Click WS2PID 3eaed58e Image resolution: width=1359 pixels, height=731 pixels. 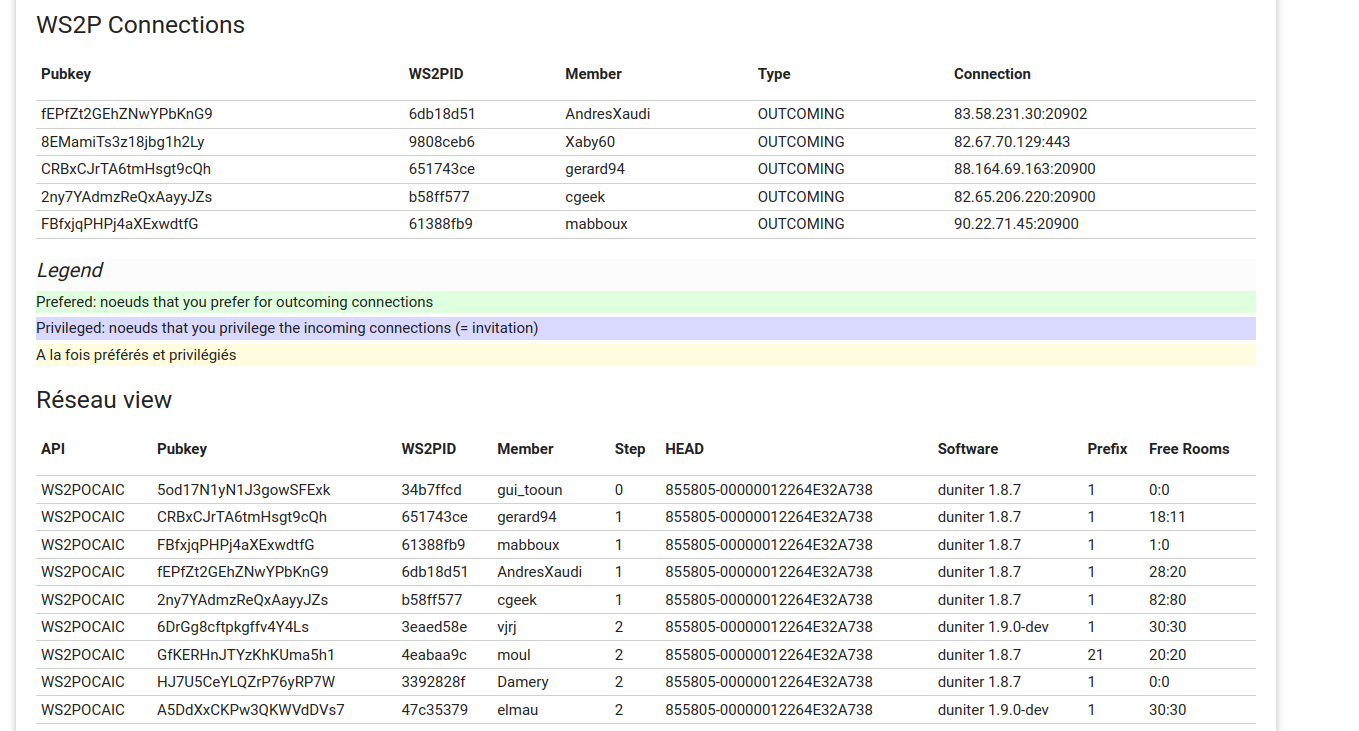(435, 627)
